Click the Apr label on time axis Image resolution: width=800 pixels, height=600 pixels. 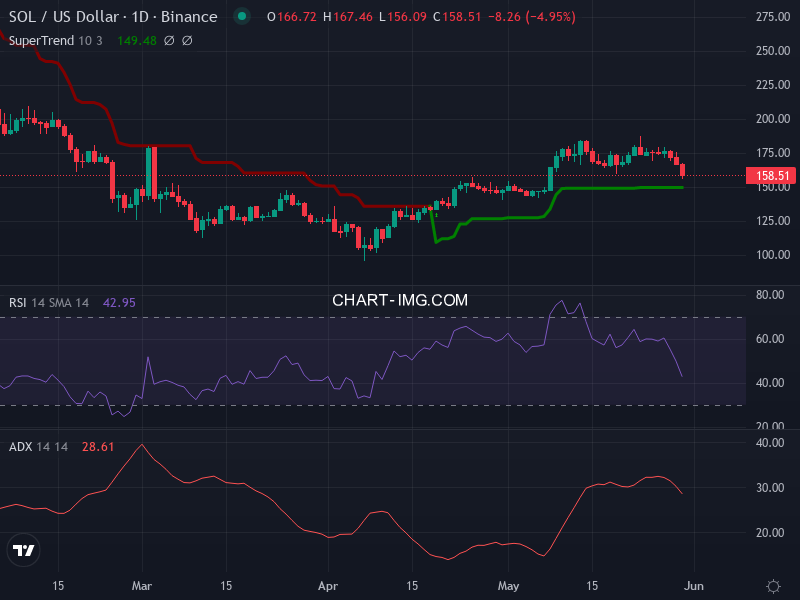328,586
